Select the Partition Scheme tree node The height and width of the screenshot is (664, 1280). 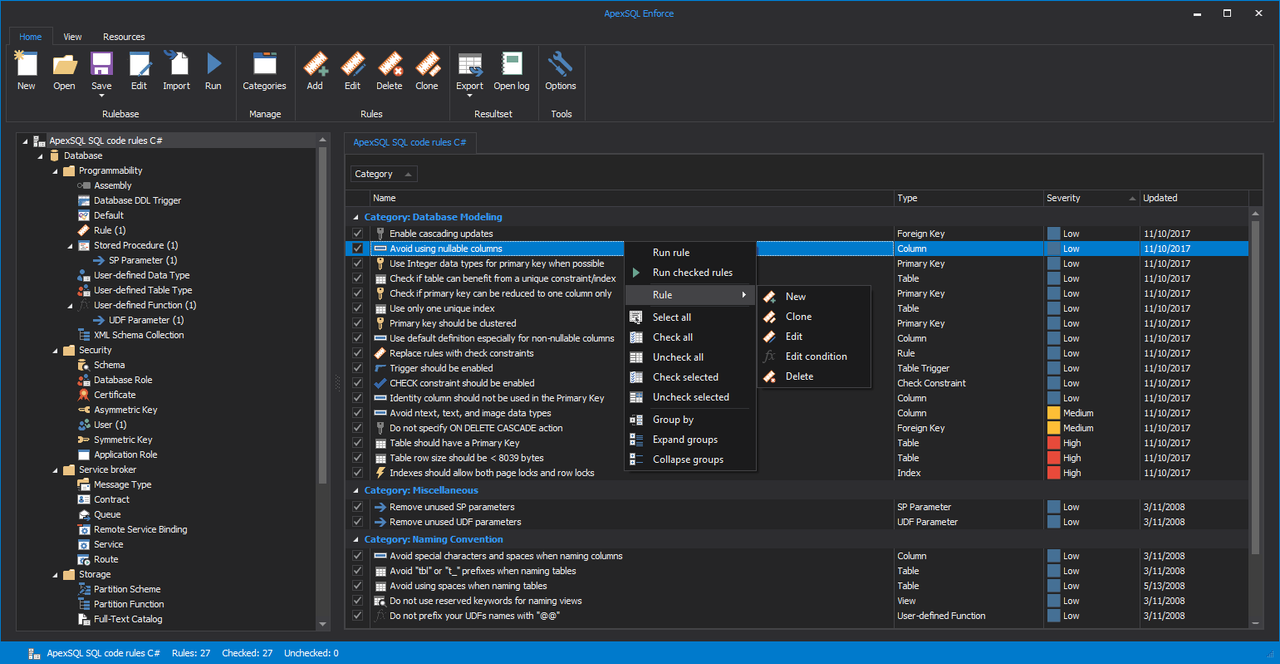point(128,589)
